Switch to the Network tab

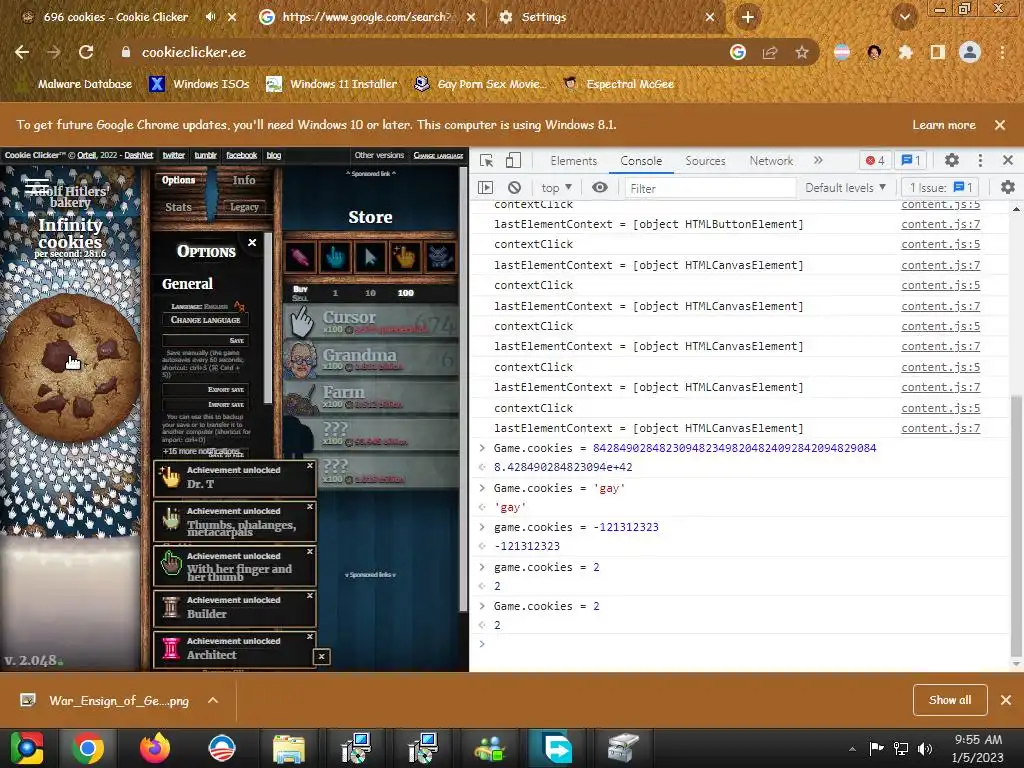(771, 161)
